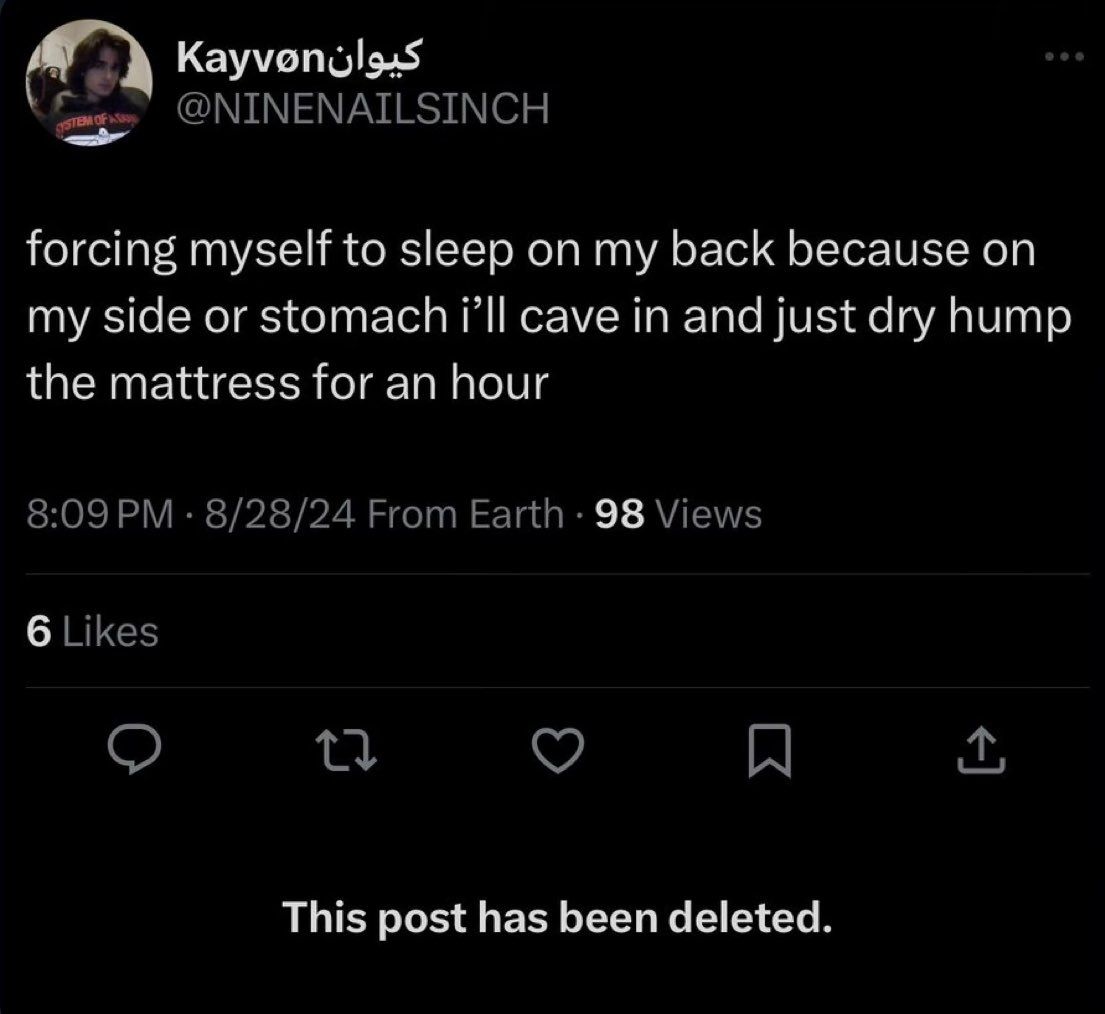
Task: Reply to the post via speech bubble icon
Action: click(134, 750)
